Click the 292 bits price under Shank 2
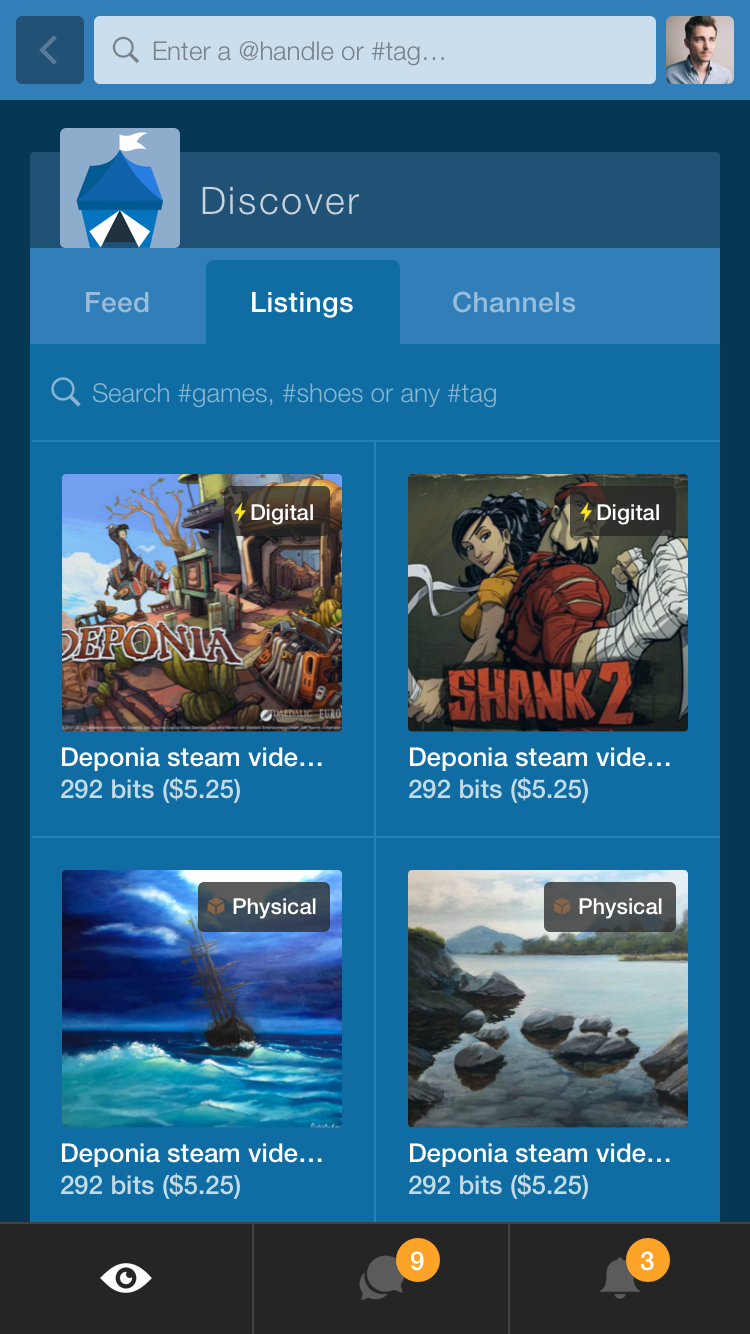This screenshot has height=1334, width=750. pos(499,790)
